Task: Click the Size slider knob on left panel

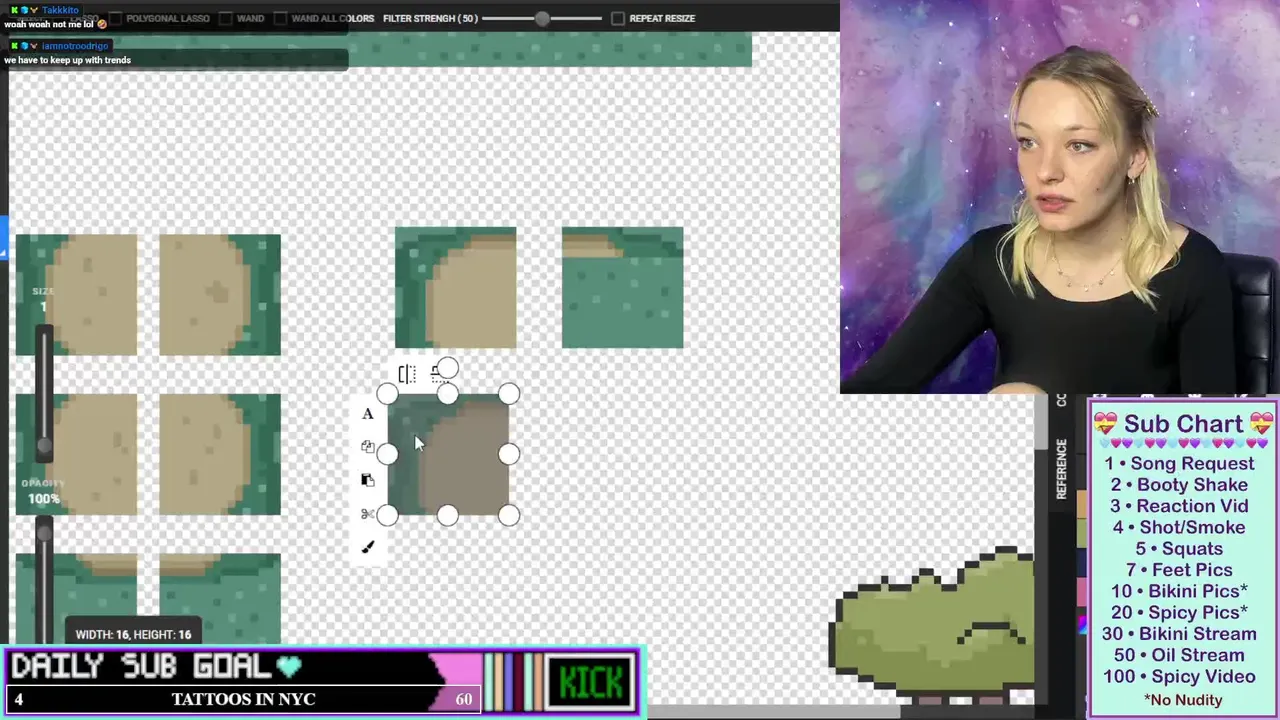Action: click(44, 446)
